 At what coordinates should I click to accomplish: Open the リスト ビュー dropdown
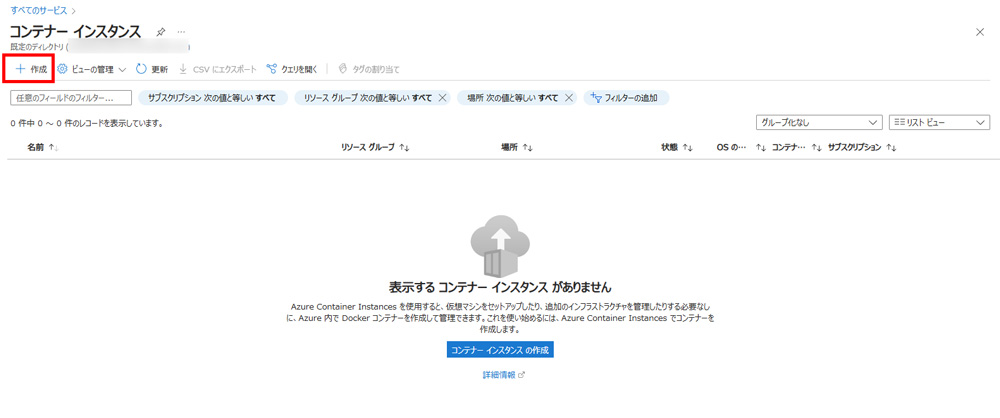(x=939, y=123)
